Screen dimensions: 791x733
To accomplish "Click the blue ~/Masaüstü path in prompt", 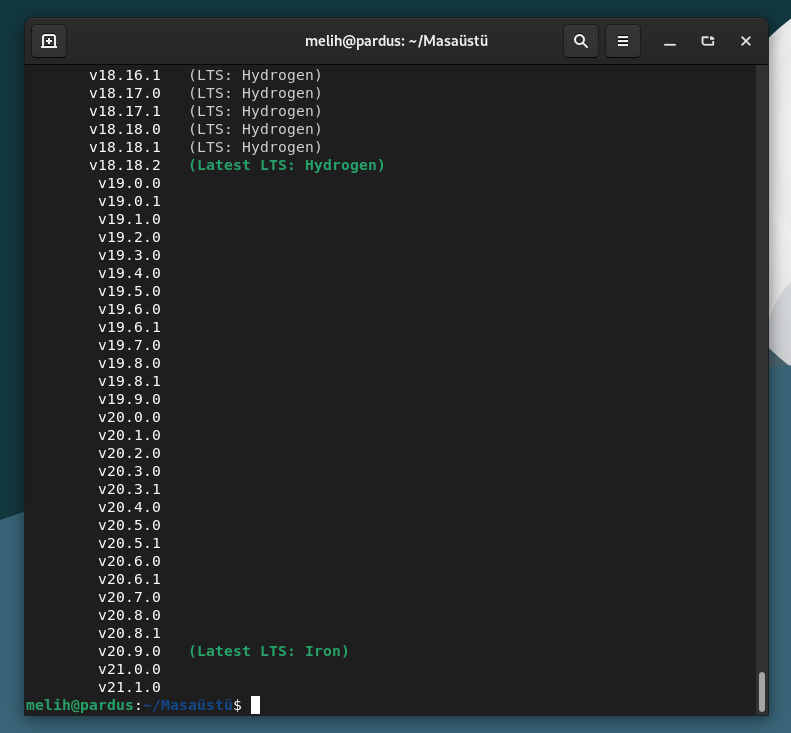I will (188, 705).
